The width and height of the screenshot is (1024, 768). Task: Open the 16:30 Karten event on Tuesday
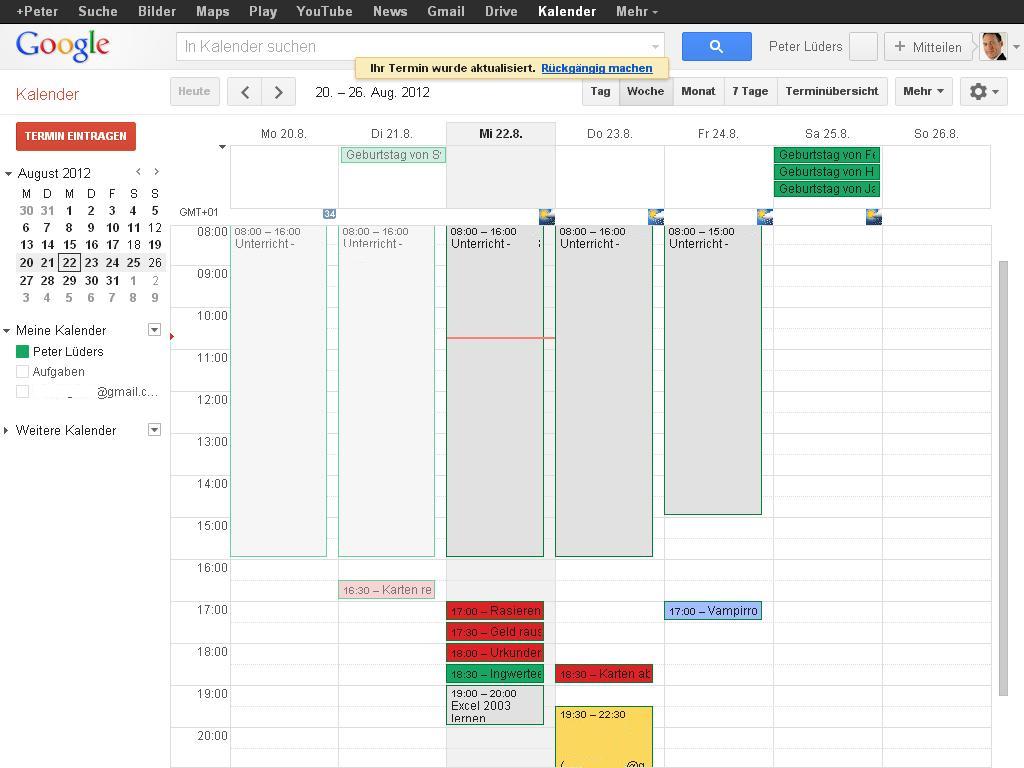tap(387, 590)
